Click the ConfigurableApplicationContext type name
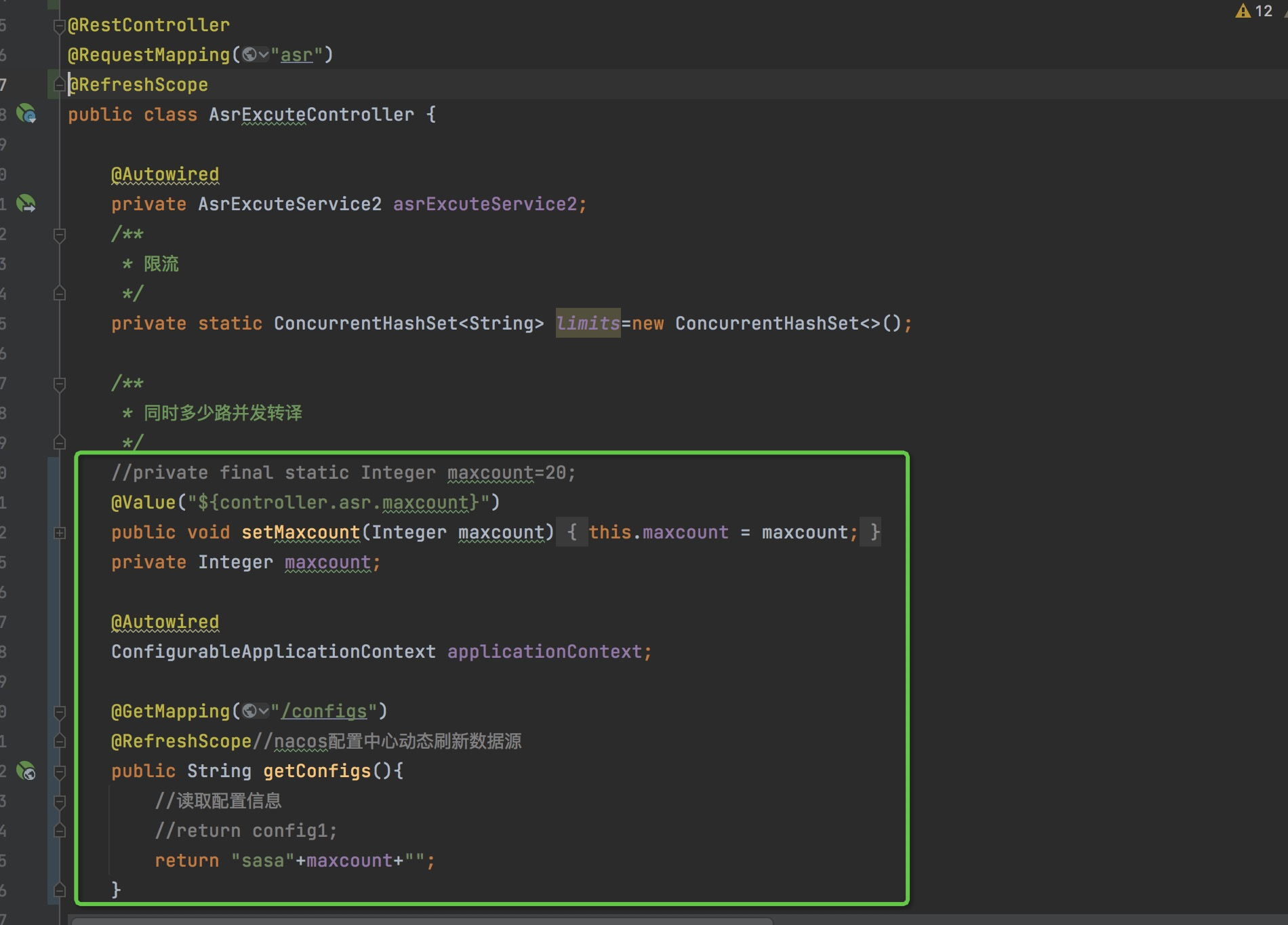Image resolution: width=1288 pixels, height=925 pixels. pyautogui.click(x=273, y=652)
